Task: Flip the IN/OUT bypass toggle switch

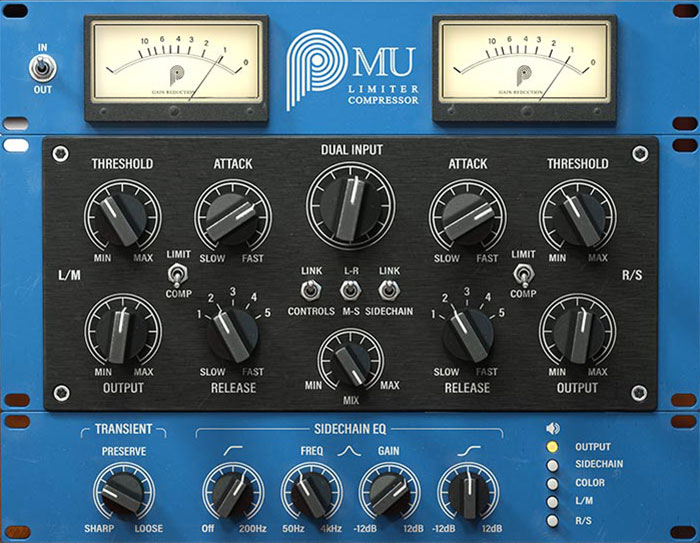Action: click(x=42, y=68)
